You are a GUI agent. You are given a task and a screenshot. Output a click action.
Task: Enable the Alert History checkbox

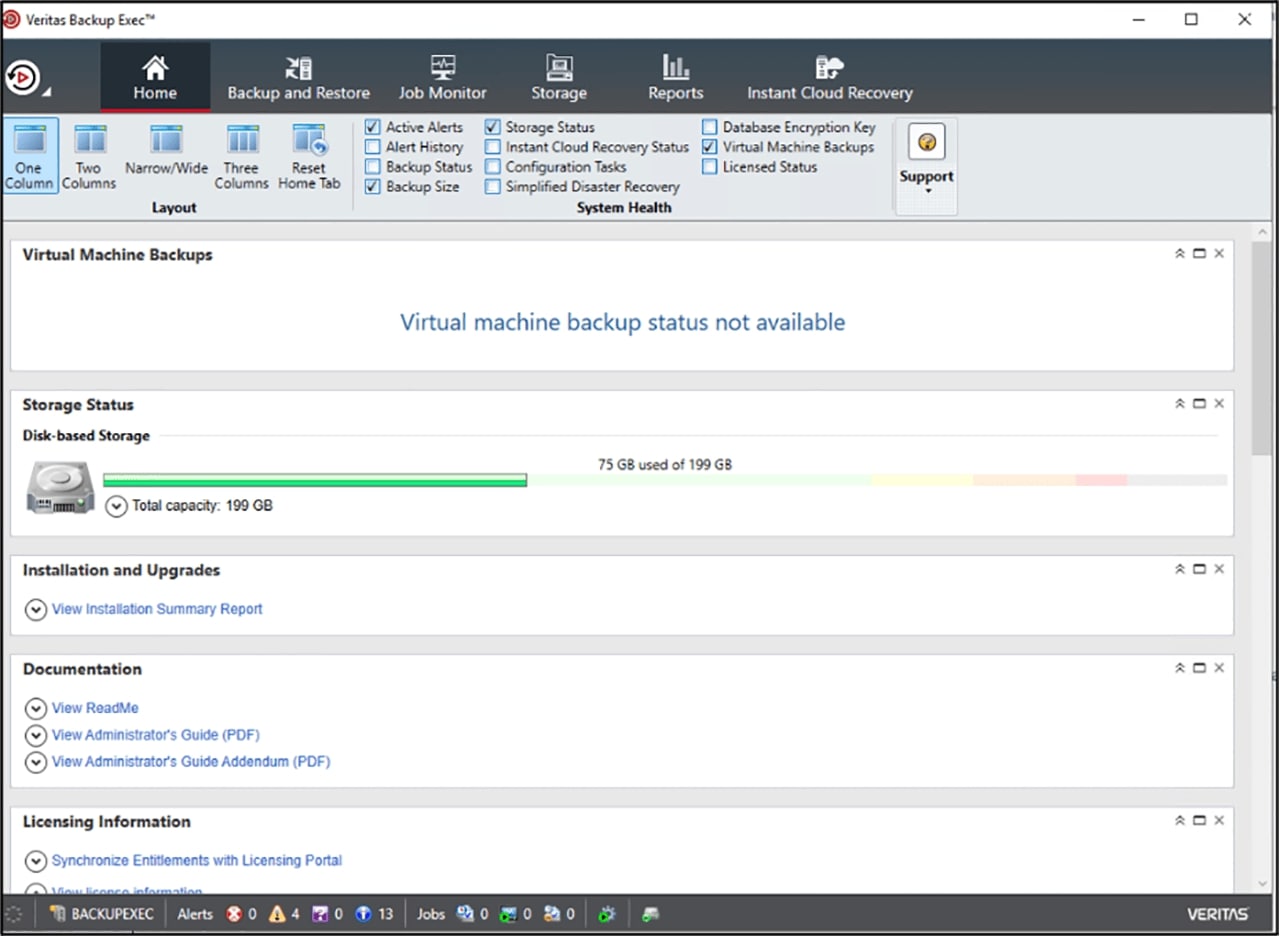coord(372,147)
